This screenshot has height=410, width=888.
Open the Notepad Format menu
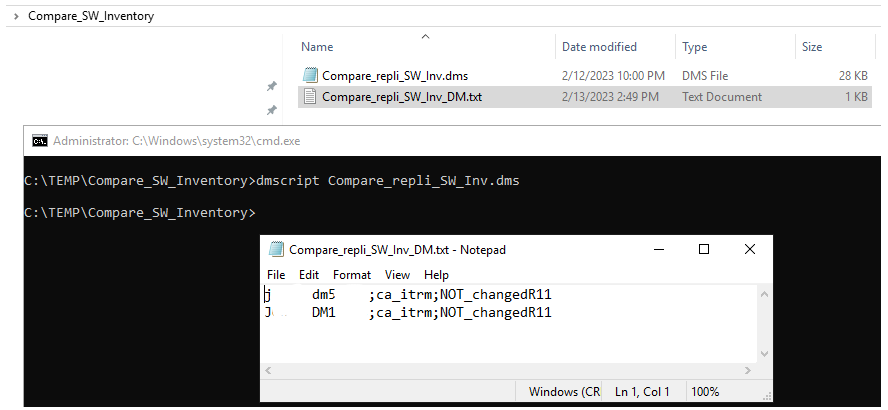(x=352, y=274)
